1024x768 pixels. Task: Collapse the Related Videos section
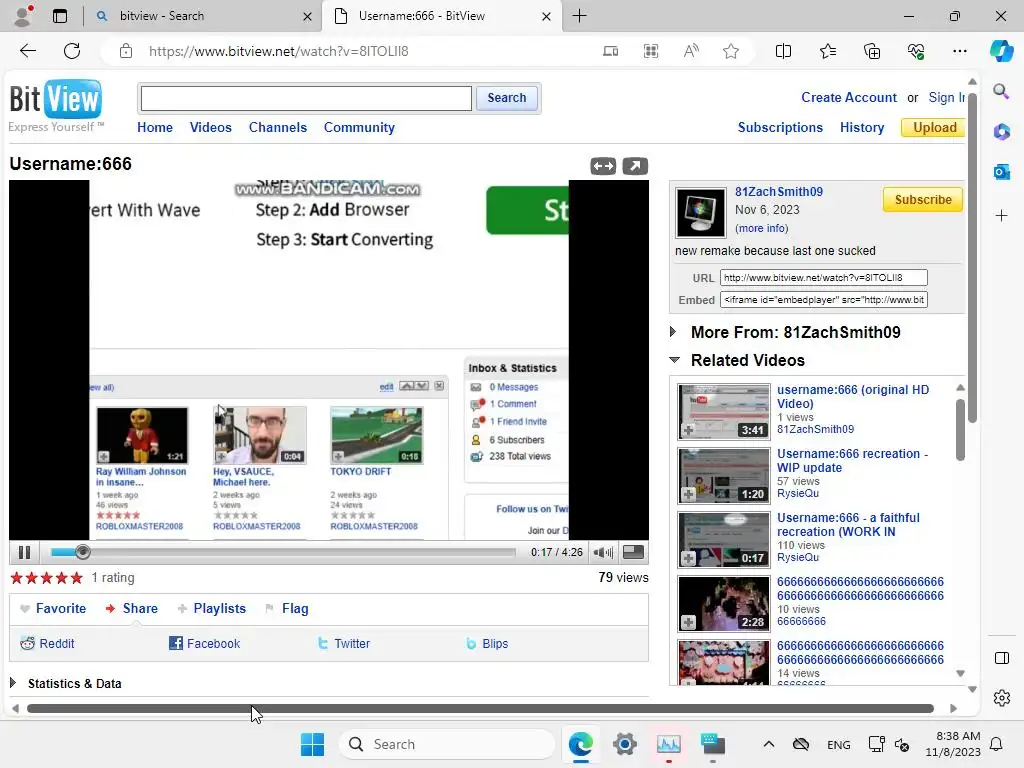(675, 360)
